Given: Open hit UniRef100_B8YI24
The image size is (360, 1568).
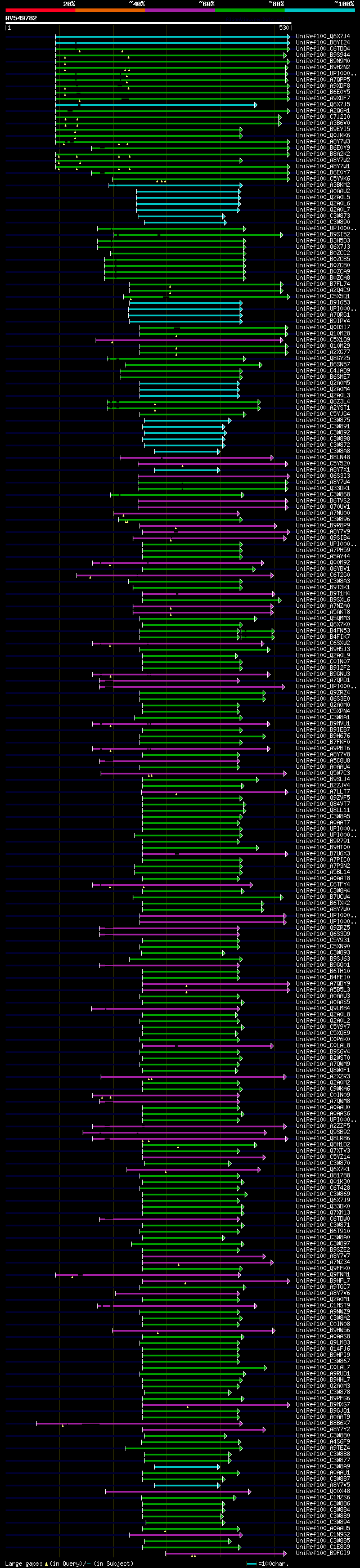Looking at the screenshot, I should 323,43.
